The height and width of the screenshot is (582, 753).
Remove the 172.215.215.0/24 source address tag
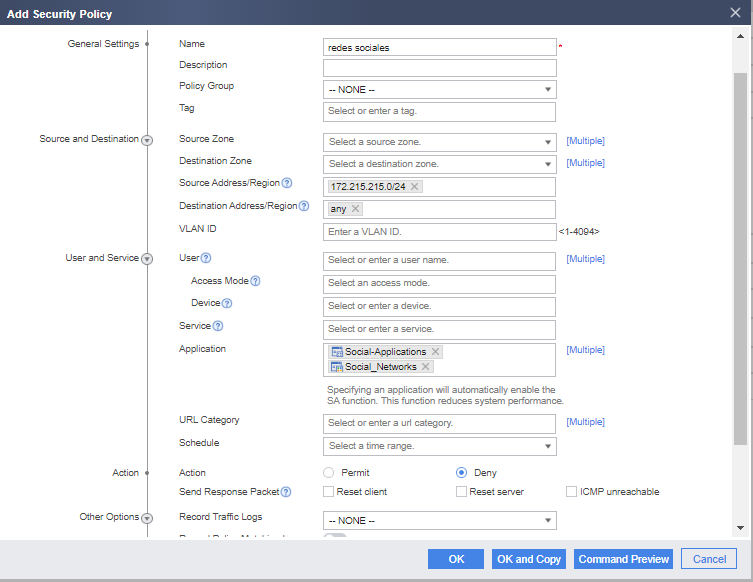coord(414,186)
